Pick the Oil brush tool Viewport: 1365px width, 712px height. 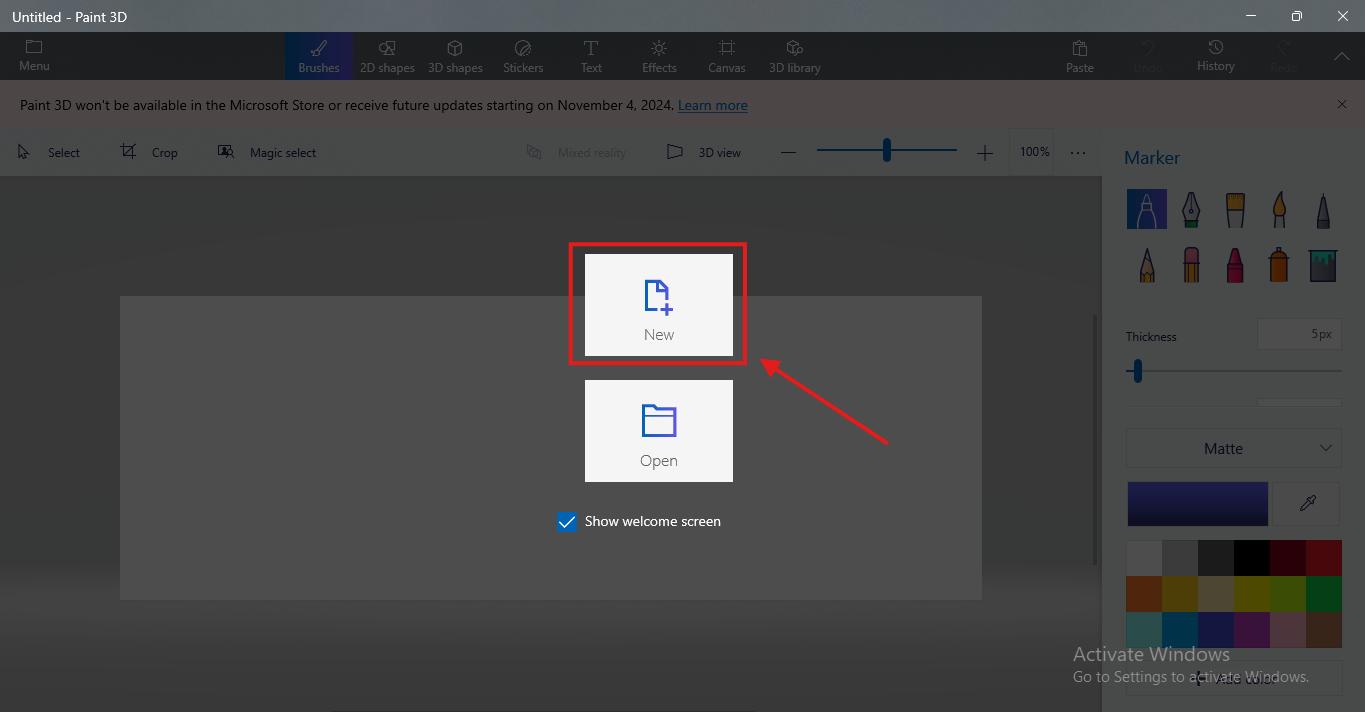(x=1235, y=210)
